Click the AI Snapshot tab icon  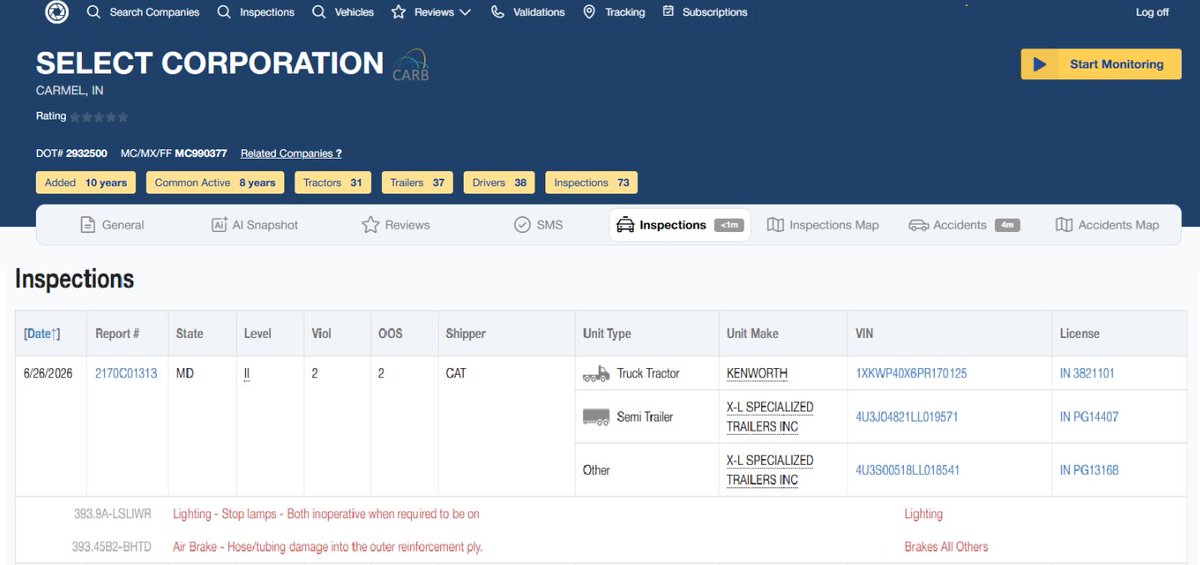click(x=219, y=225)
